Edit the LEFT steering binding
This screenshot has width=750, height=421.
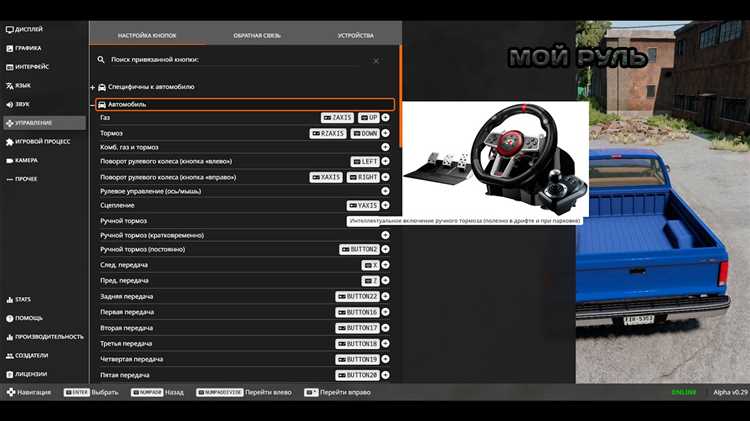[365, 162]
